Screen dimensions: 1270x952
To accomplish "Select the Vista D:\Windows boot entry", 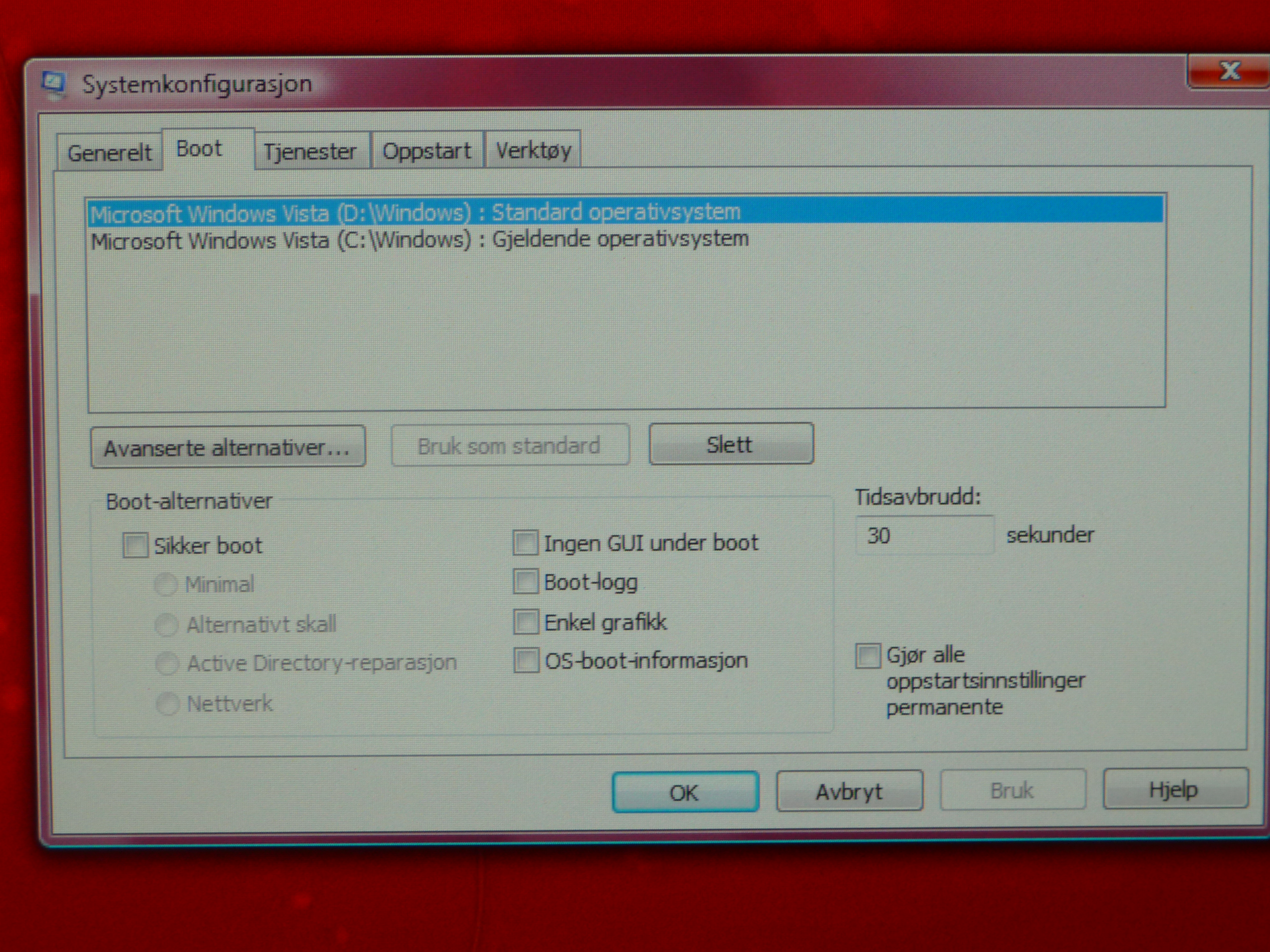I will 626,212.
